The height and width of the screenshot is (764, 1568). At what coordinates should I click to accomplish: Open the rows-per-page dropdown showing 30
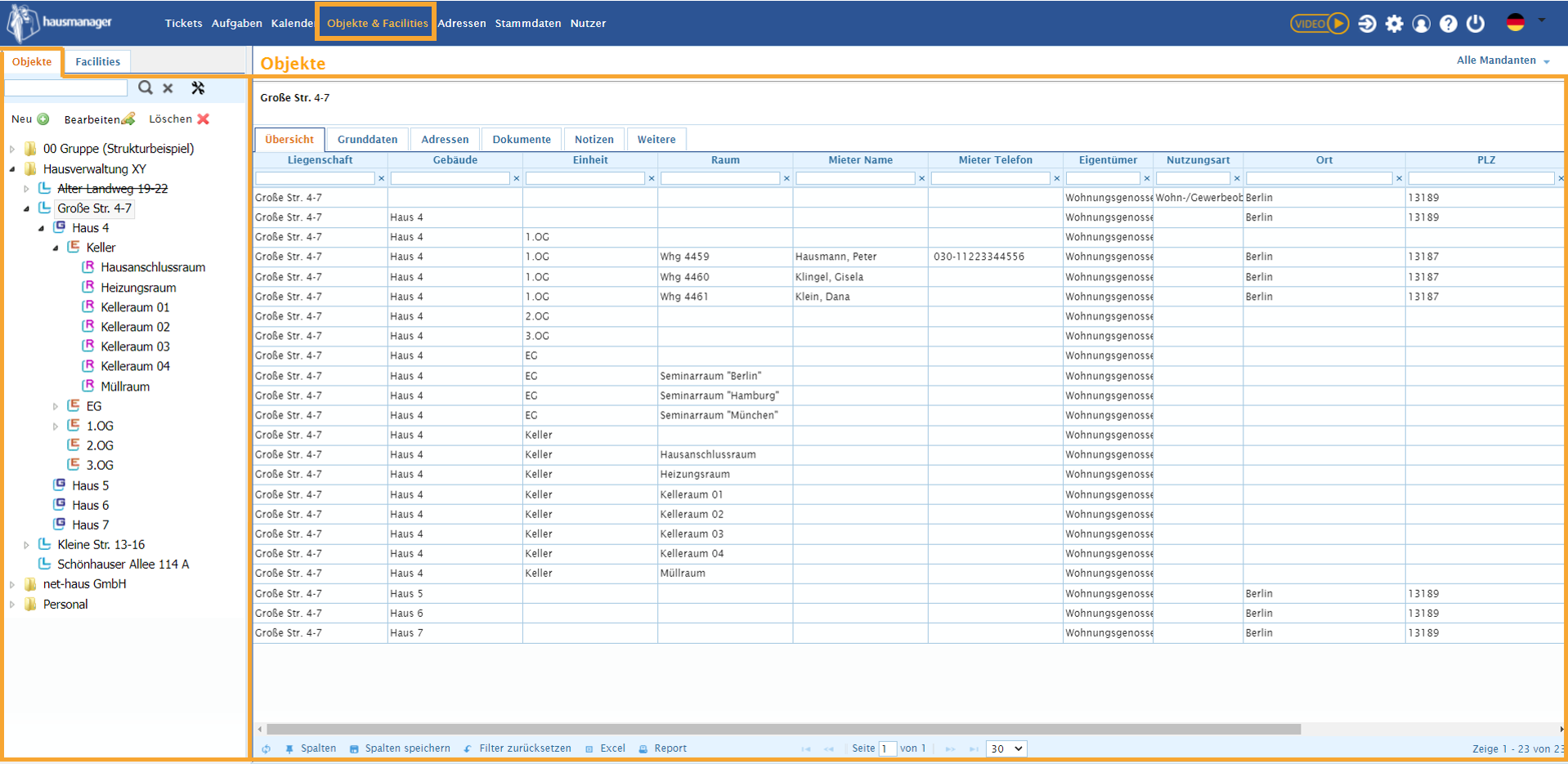[x=1006, y=749]
